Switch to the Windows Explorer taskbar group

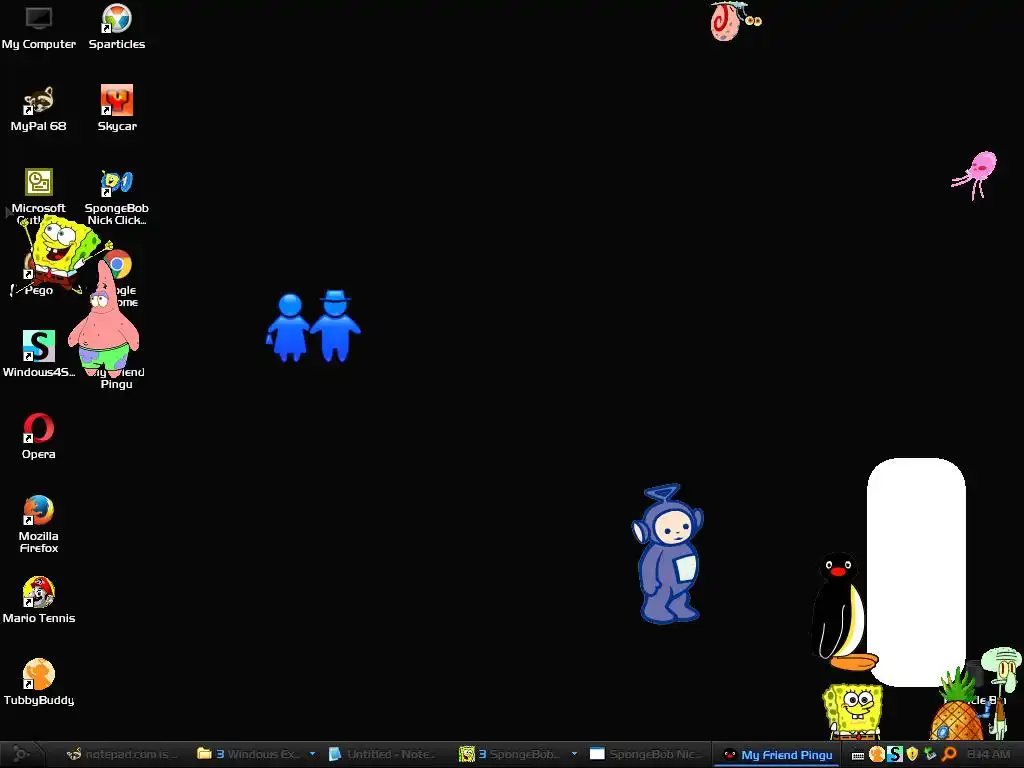point(249,754)
